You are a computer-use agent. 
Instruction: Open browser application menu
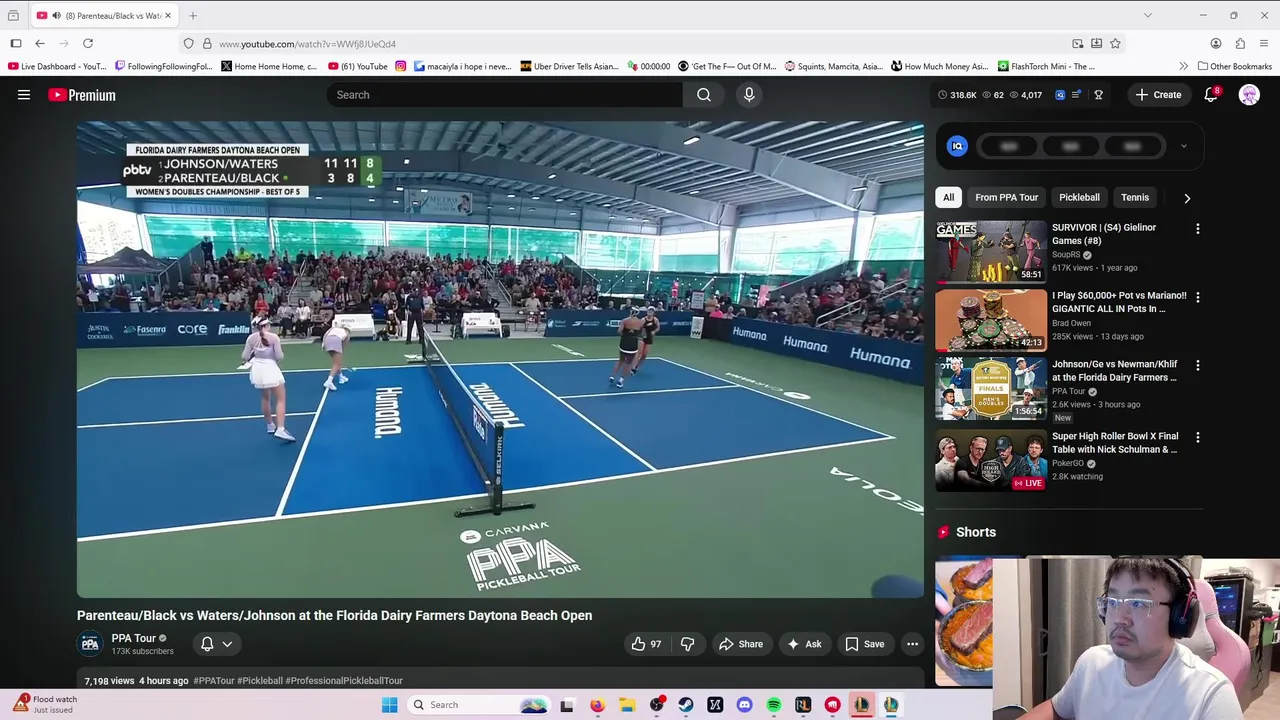click(x=1264, y=43)
